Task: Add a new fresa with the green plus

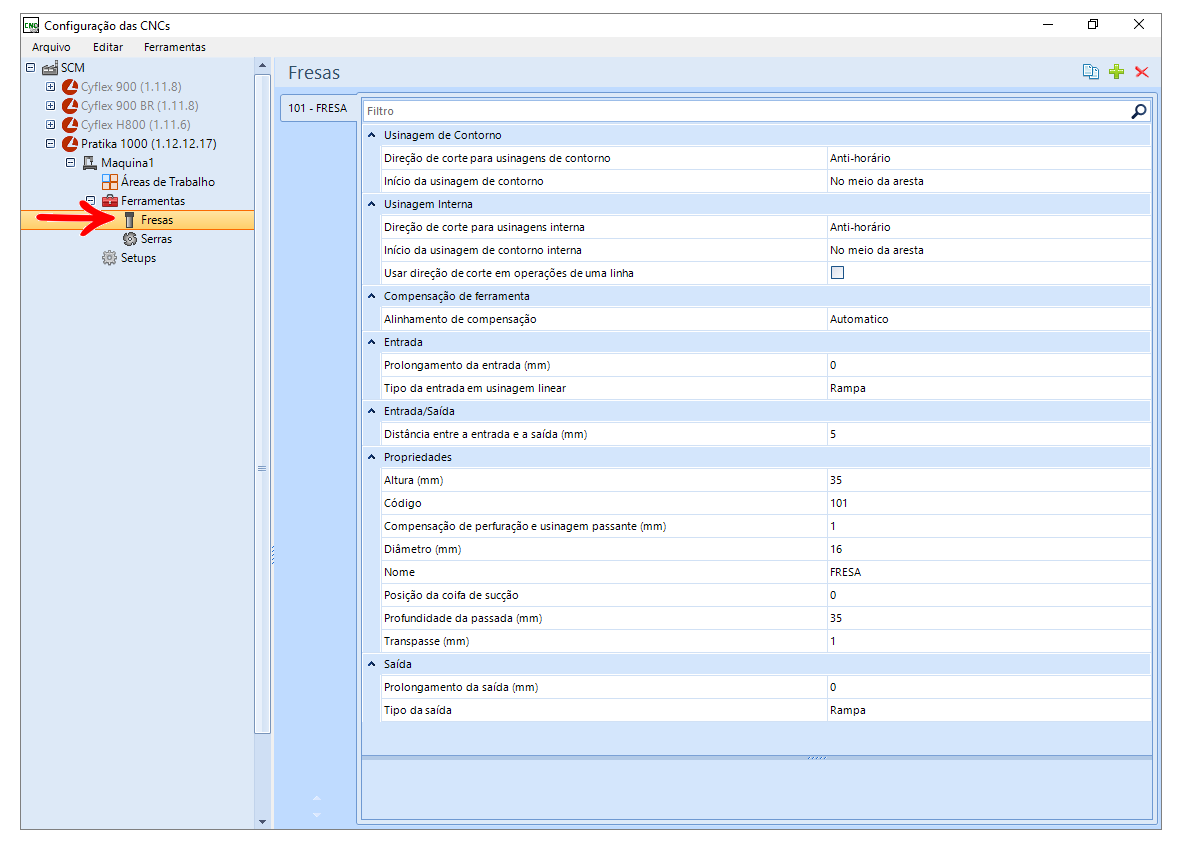Action: pyautogui.click(x=1116, y=72)
